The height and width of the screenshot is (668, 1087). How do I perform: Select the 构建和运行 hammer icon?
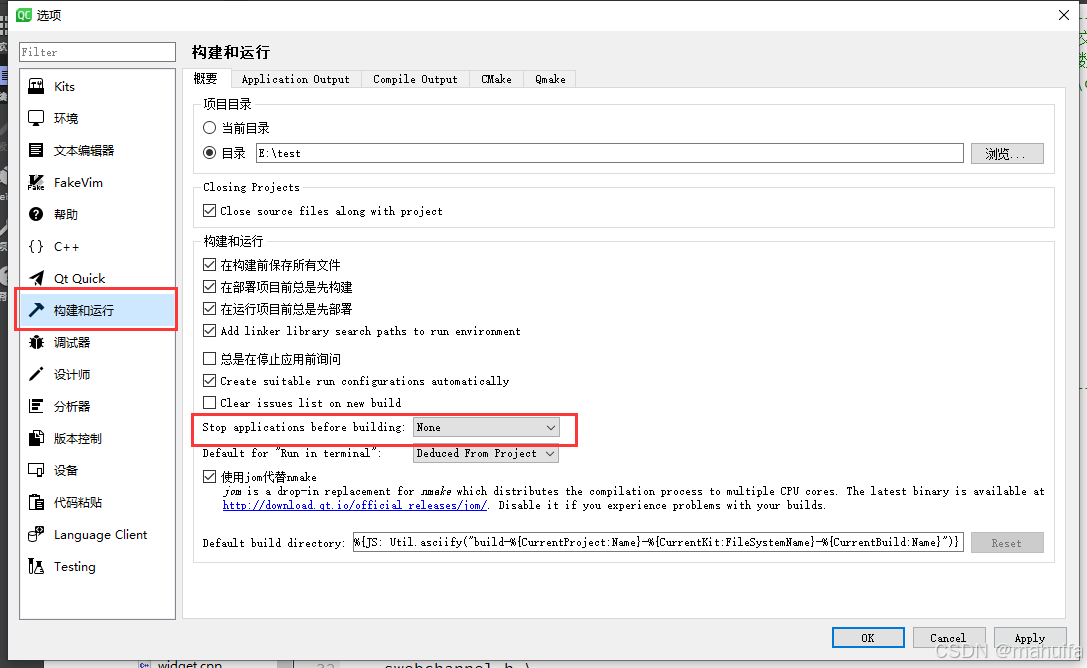coord(36,310)
